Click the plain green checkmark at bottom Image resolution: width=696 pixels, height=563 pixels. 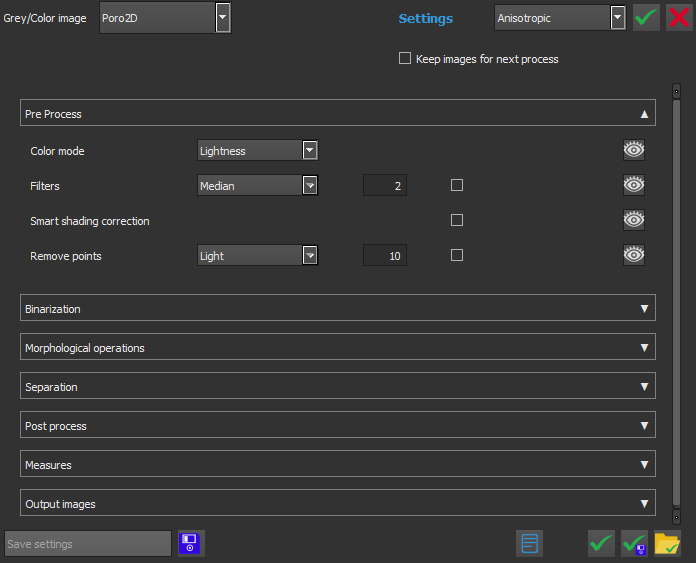click(x=601, y=543)
